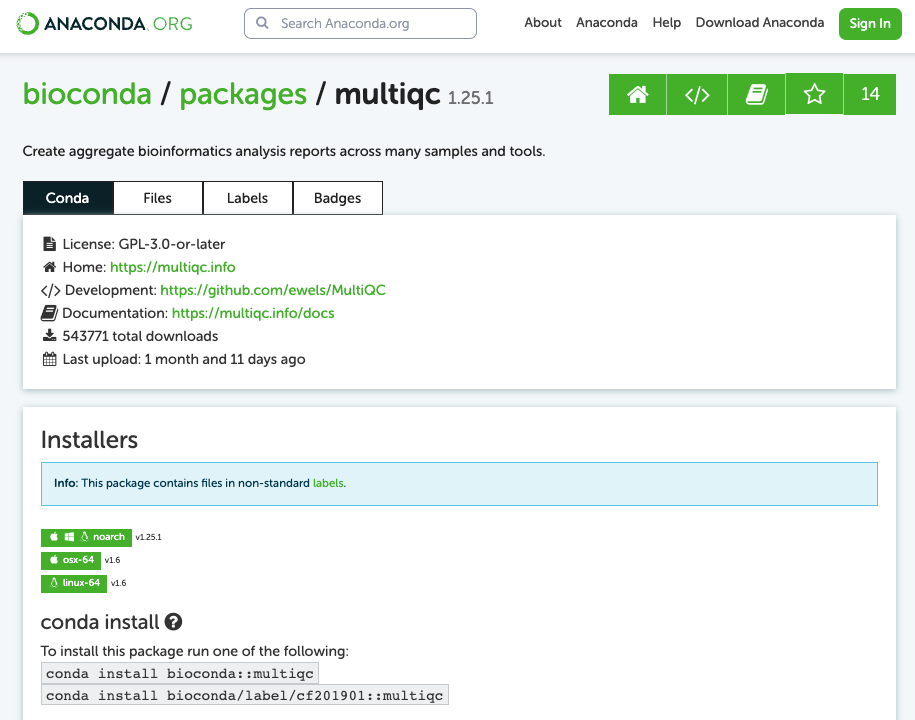Select the noarch installer badge
This screenshot has width=915, height=720.
click(86, 537)
